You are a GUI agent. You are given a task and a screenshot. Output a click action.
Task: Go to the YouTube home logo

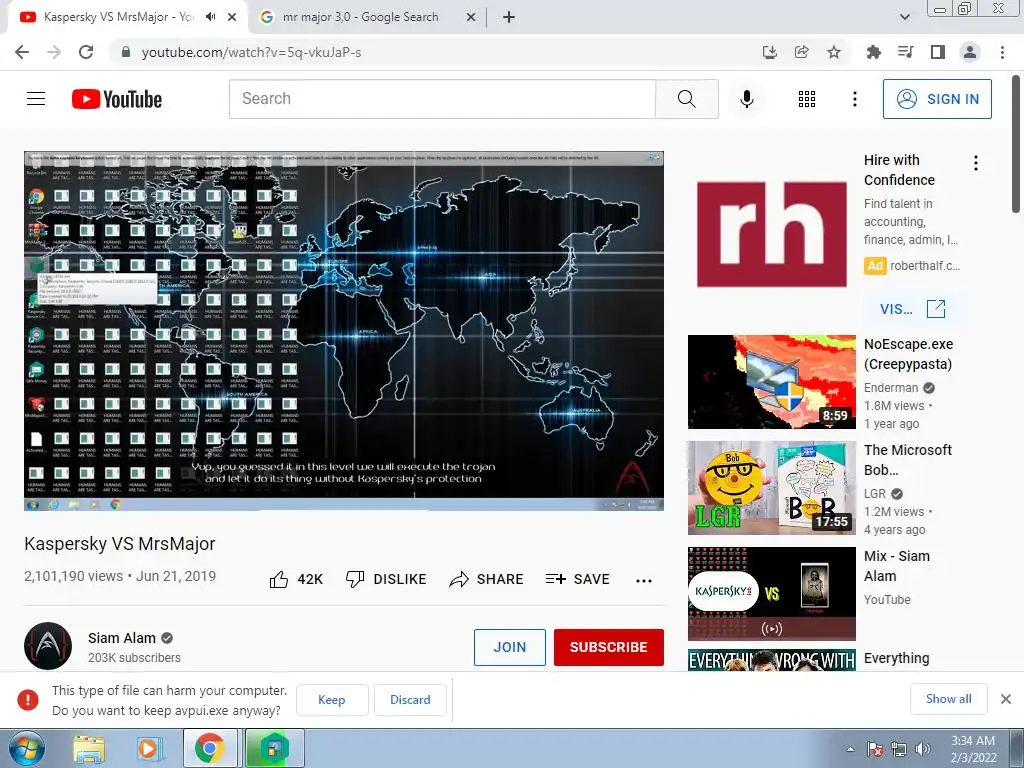117,99
